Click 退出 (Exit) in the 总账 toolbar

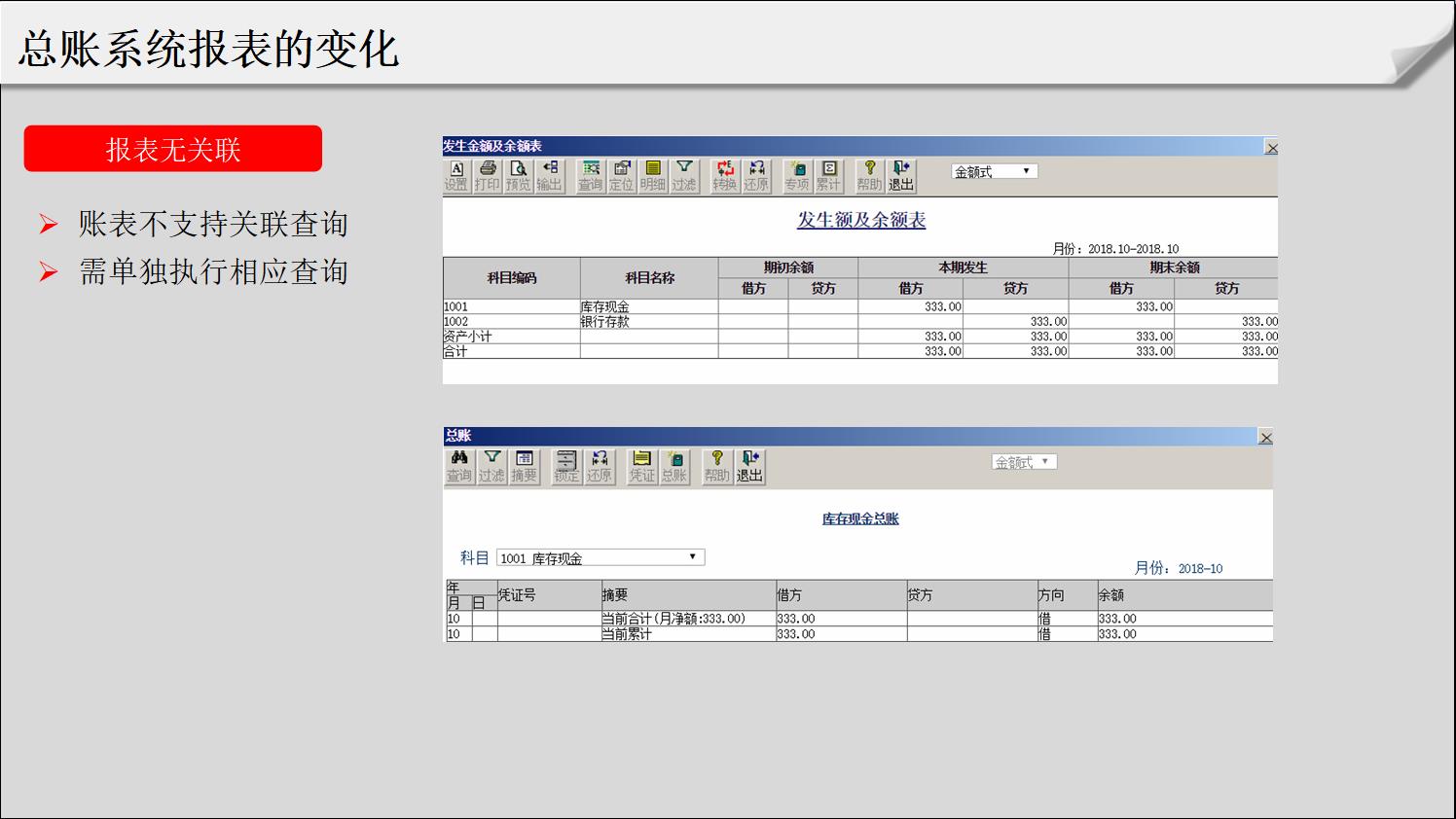tap(749, 467)
